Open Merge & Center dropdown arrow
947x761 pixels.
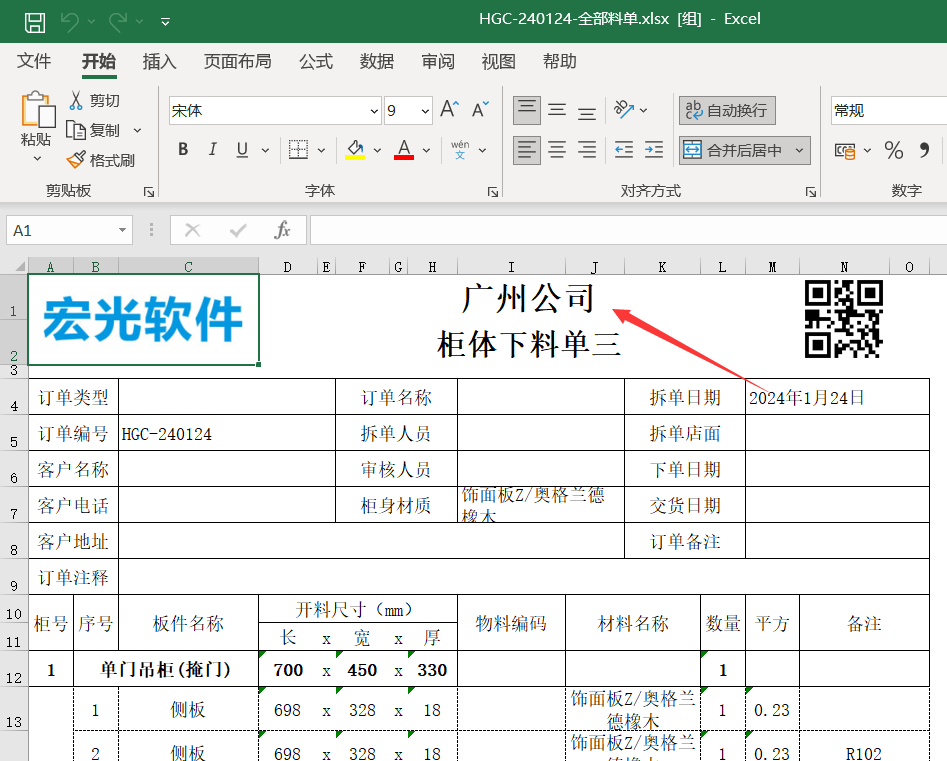800,150
